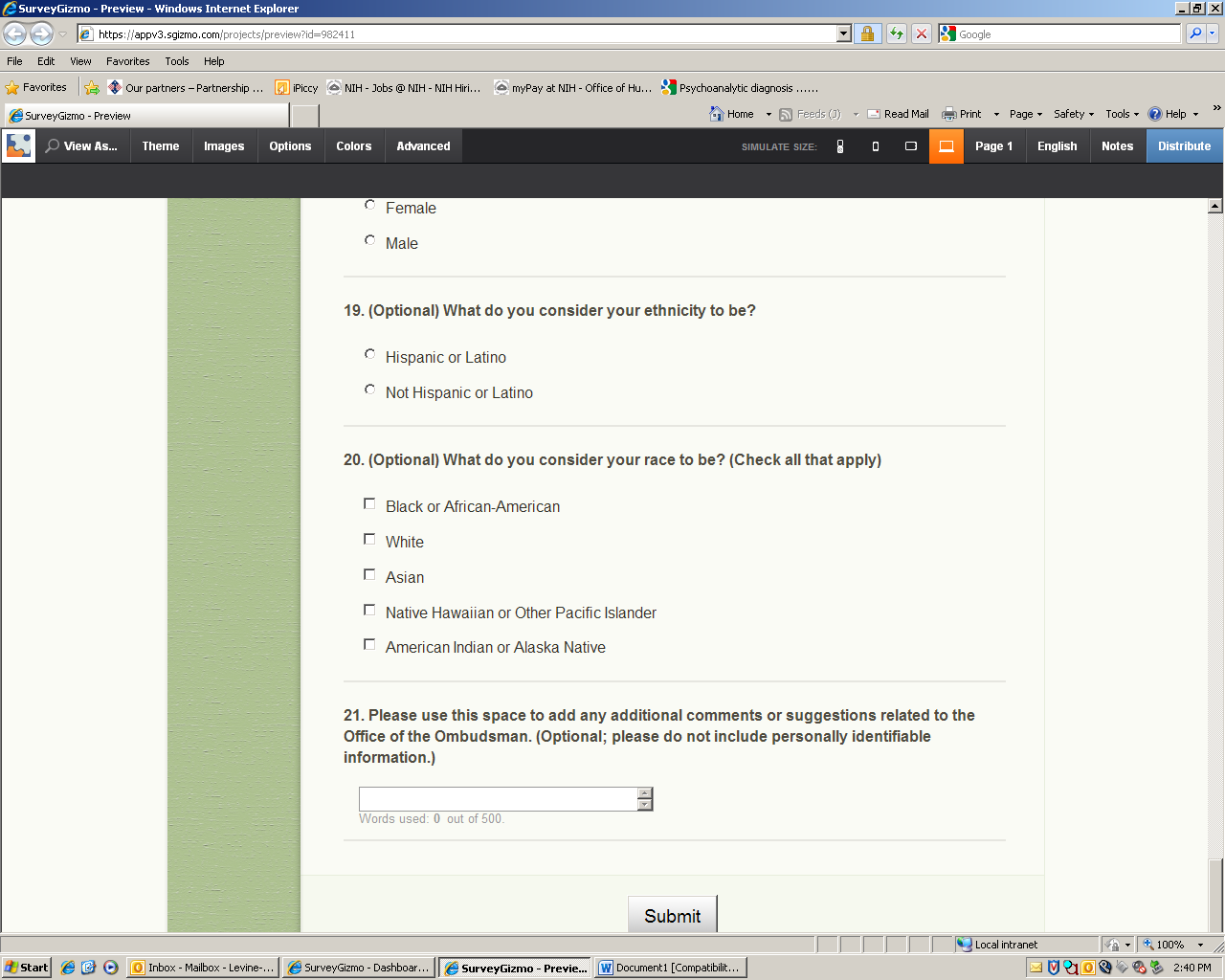
Task: Click the Submit button
Action: (673, 915)
